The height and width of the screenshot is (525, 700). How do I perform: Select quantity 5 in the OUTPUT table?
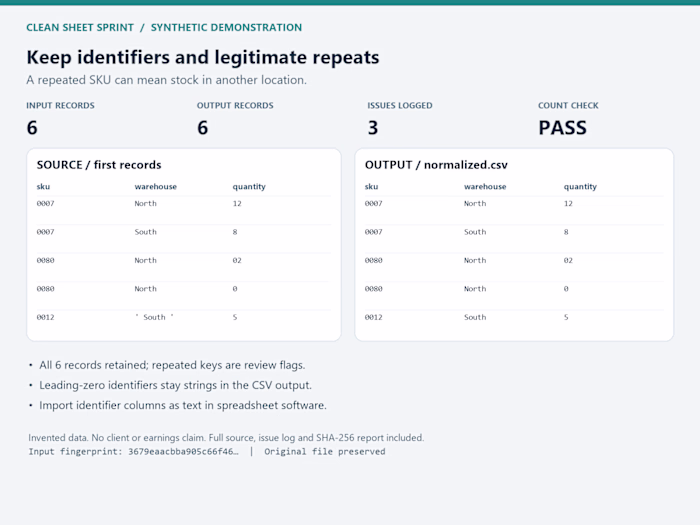tap(566, 317)
